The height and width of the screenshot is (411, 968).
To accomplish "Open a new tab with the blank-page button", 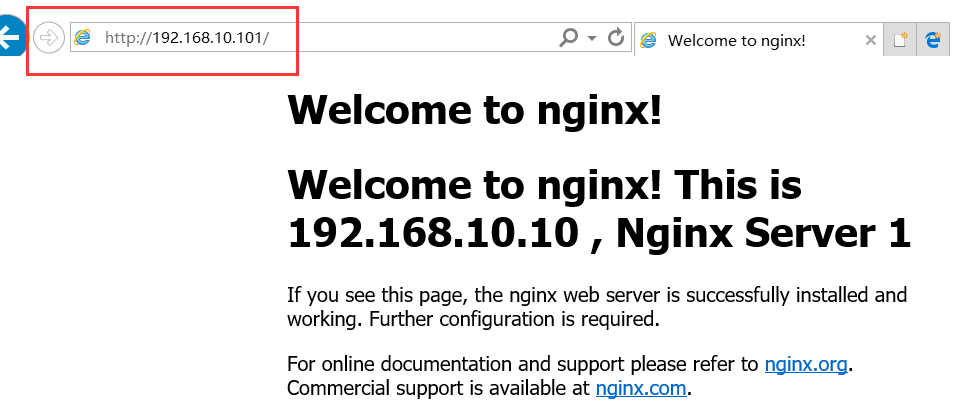I will coord(900,40).
